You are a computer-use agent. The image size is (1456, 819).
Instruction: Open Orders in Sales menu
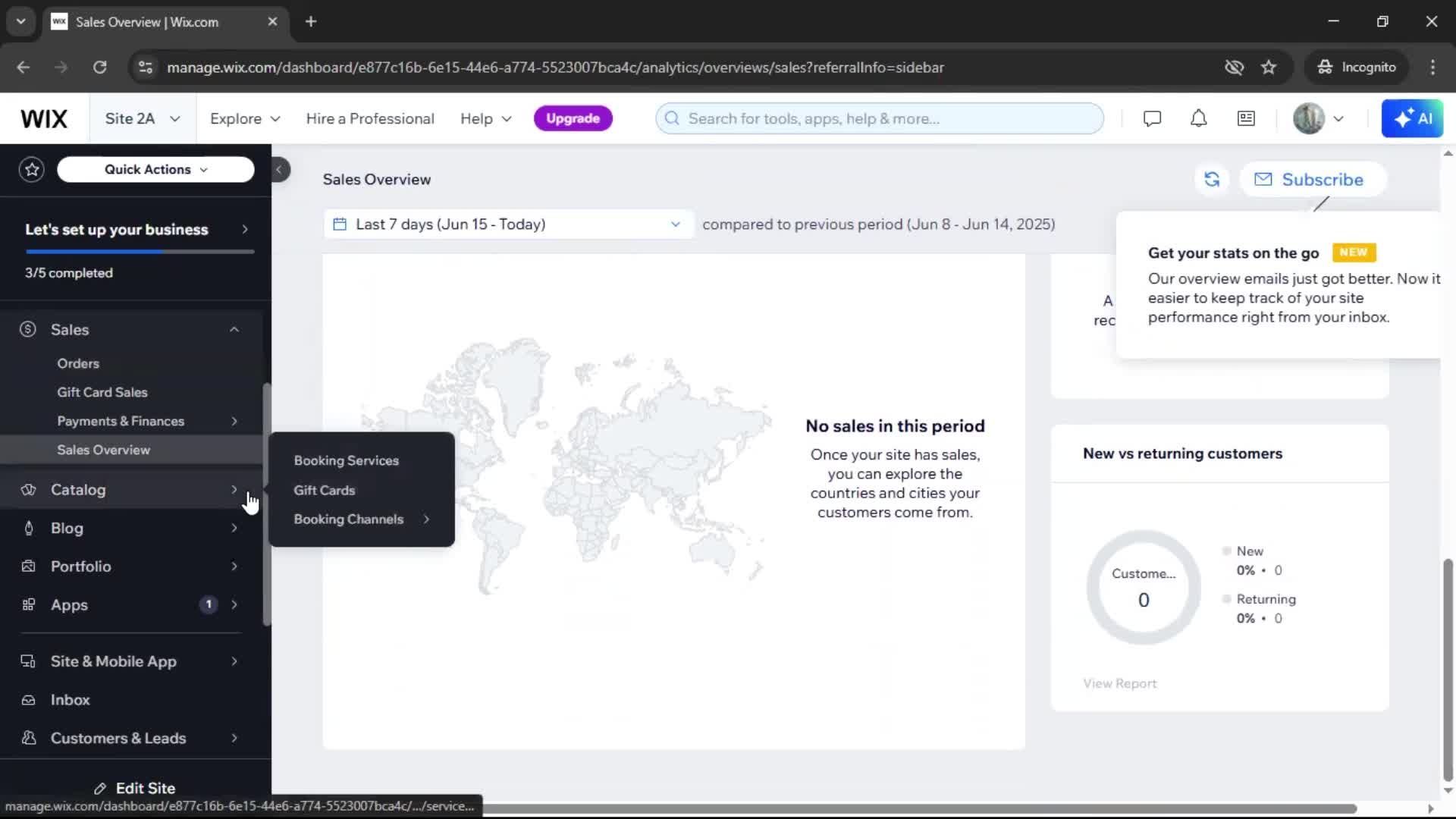78,363
